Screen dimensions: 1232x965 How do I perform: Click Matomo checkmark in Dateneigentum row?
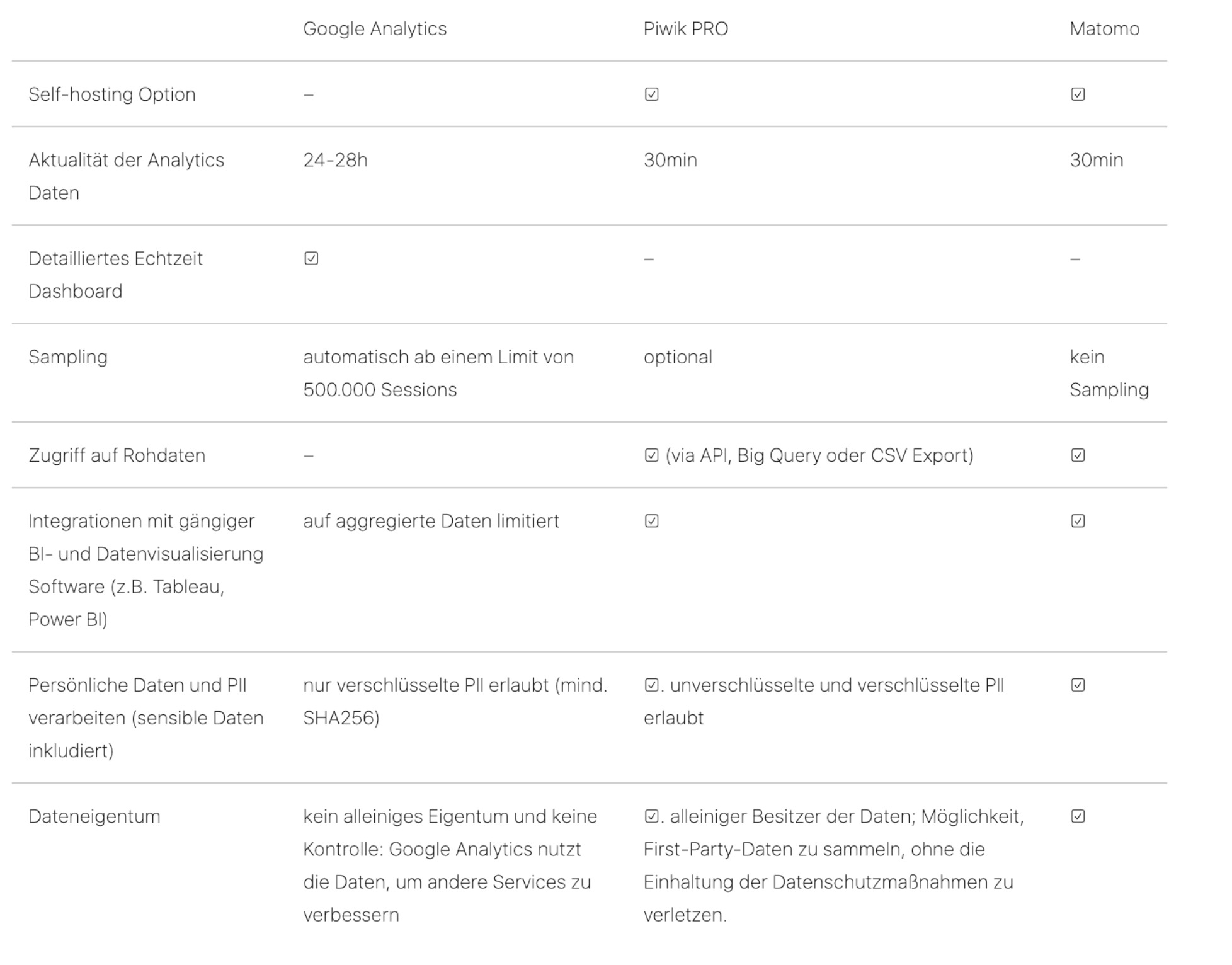click(1077, 817)
